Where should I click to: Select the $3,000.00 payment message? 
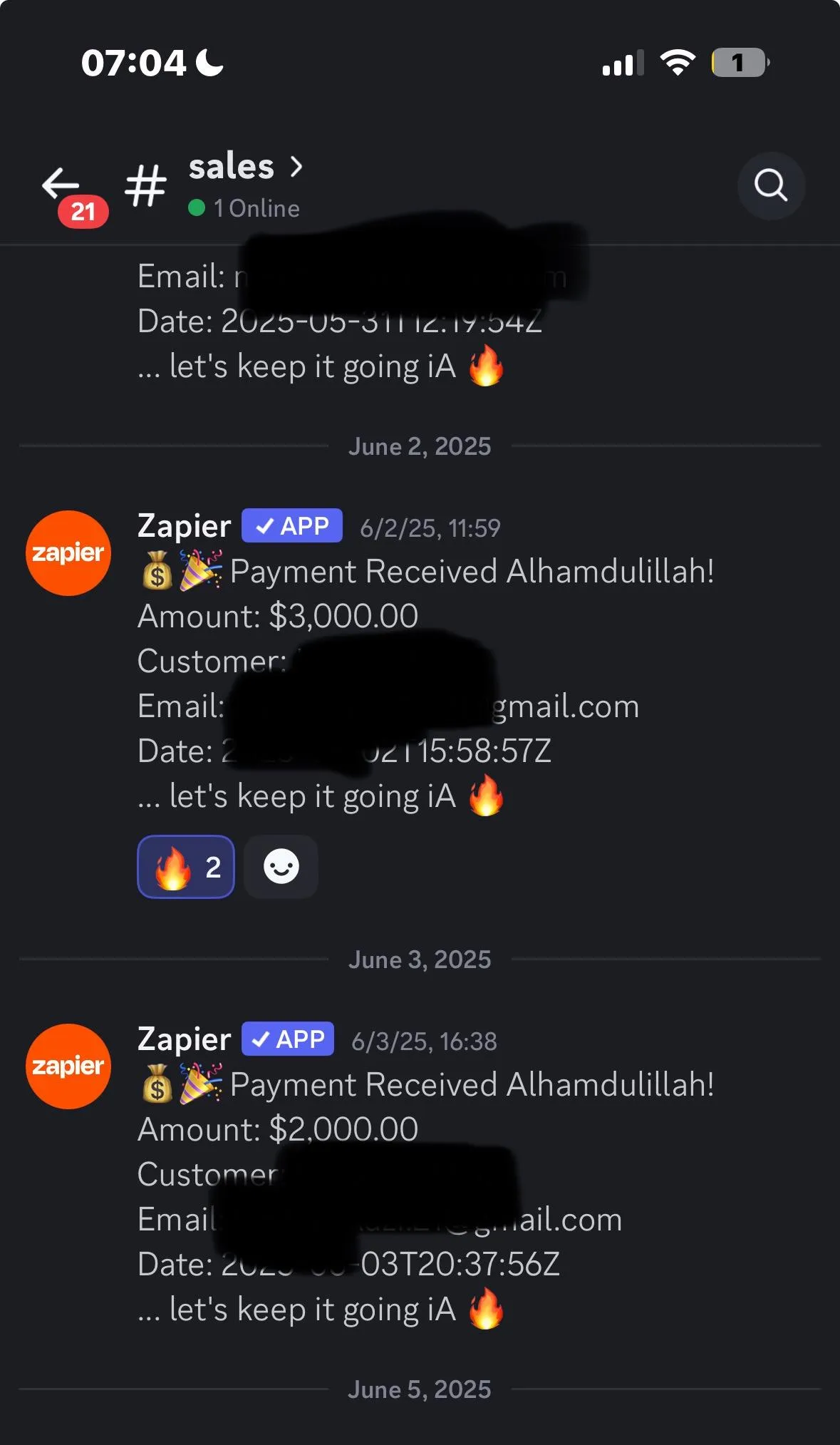[x=426, y=684]
